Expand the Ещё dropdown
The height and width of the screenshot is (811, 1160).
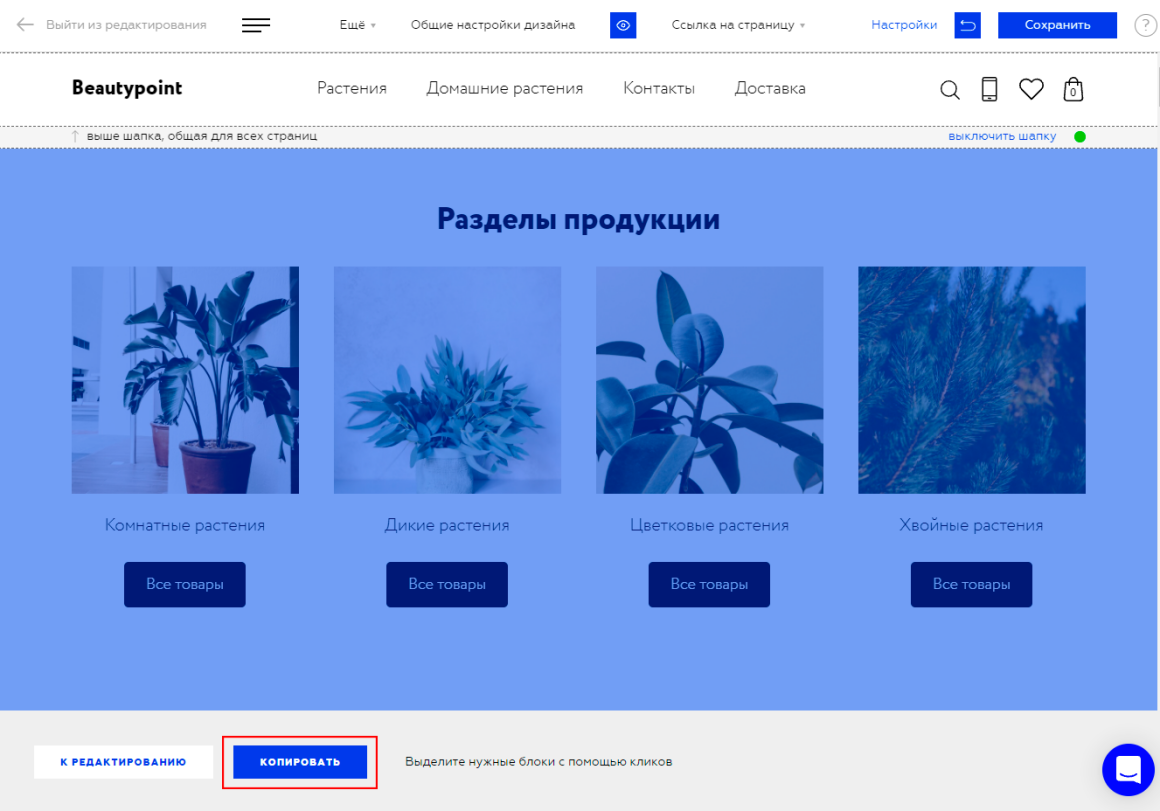pos(358,25)
